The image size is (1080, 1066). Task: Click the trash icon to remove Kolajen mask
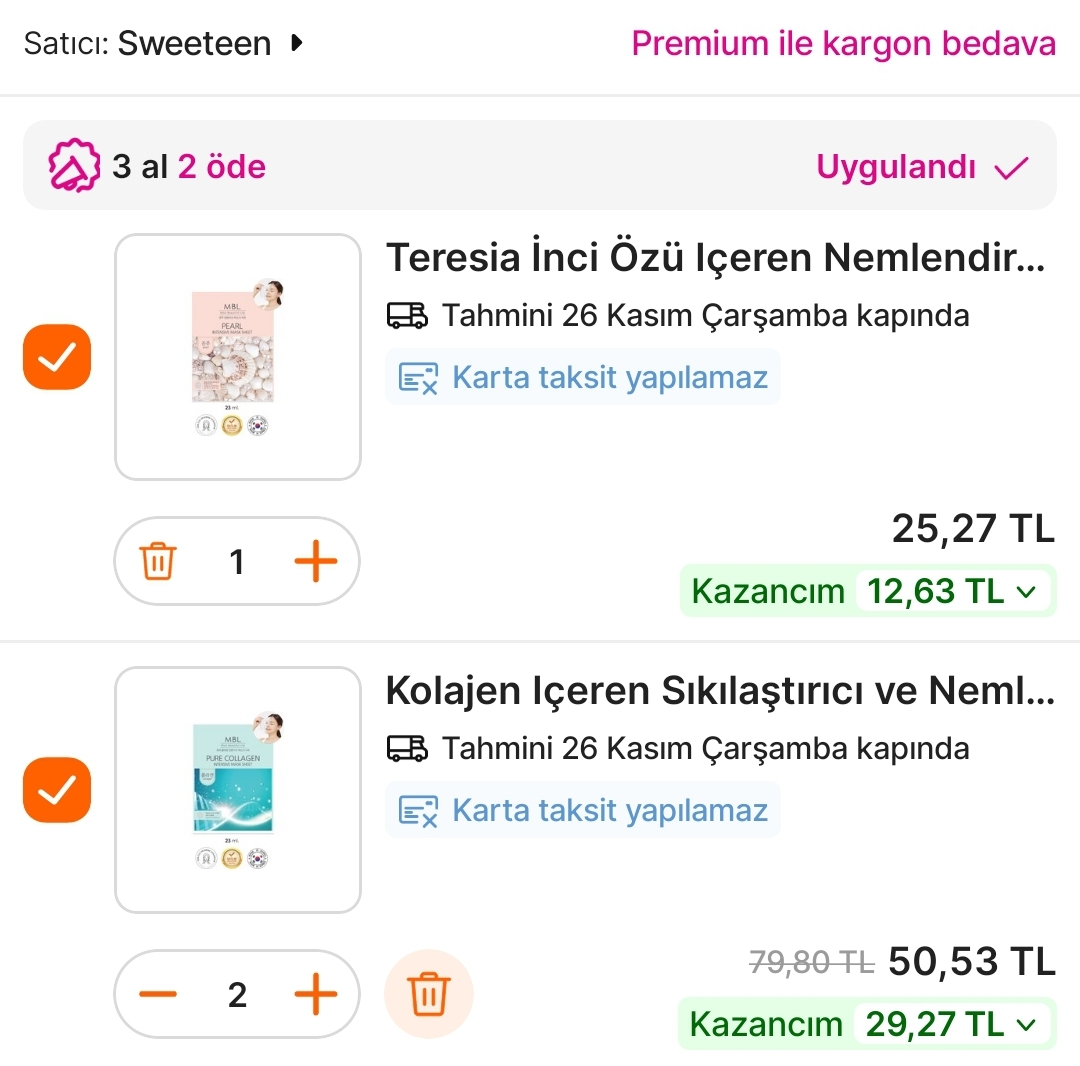(428, 994)
